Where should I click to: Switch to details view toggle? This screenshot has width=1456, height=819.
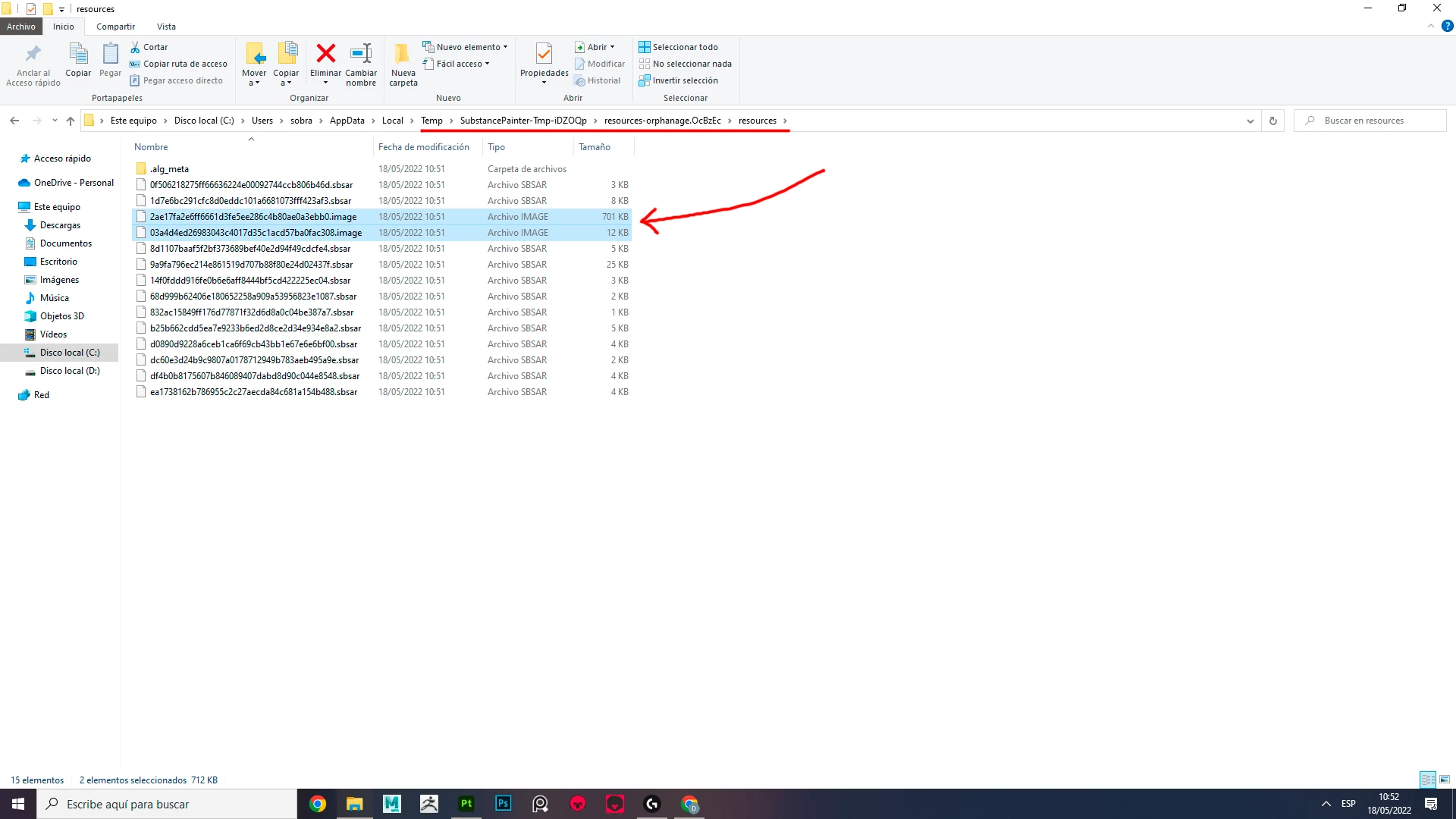click(1428, 780)
